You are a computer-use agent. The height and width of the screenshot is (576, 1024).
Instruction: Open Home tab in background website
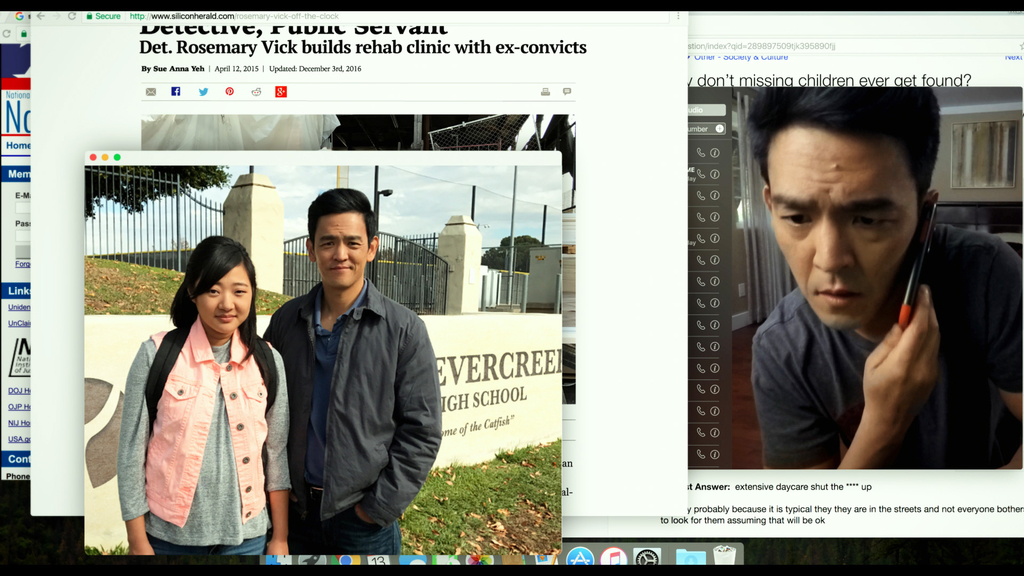click(x=18, y=145)
